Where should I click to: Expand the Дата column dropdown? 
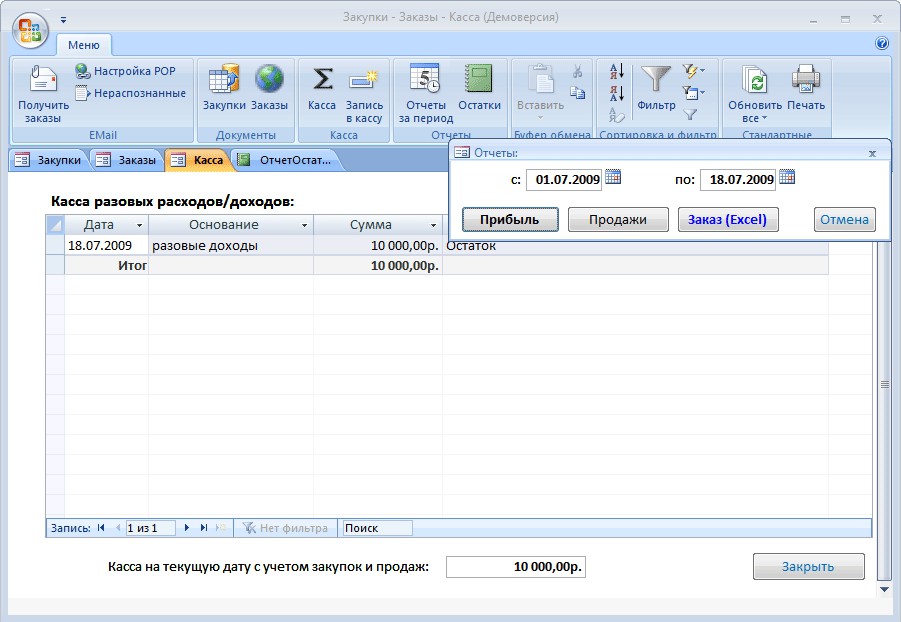(x=139, y=225)
